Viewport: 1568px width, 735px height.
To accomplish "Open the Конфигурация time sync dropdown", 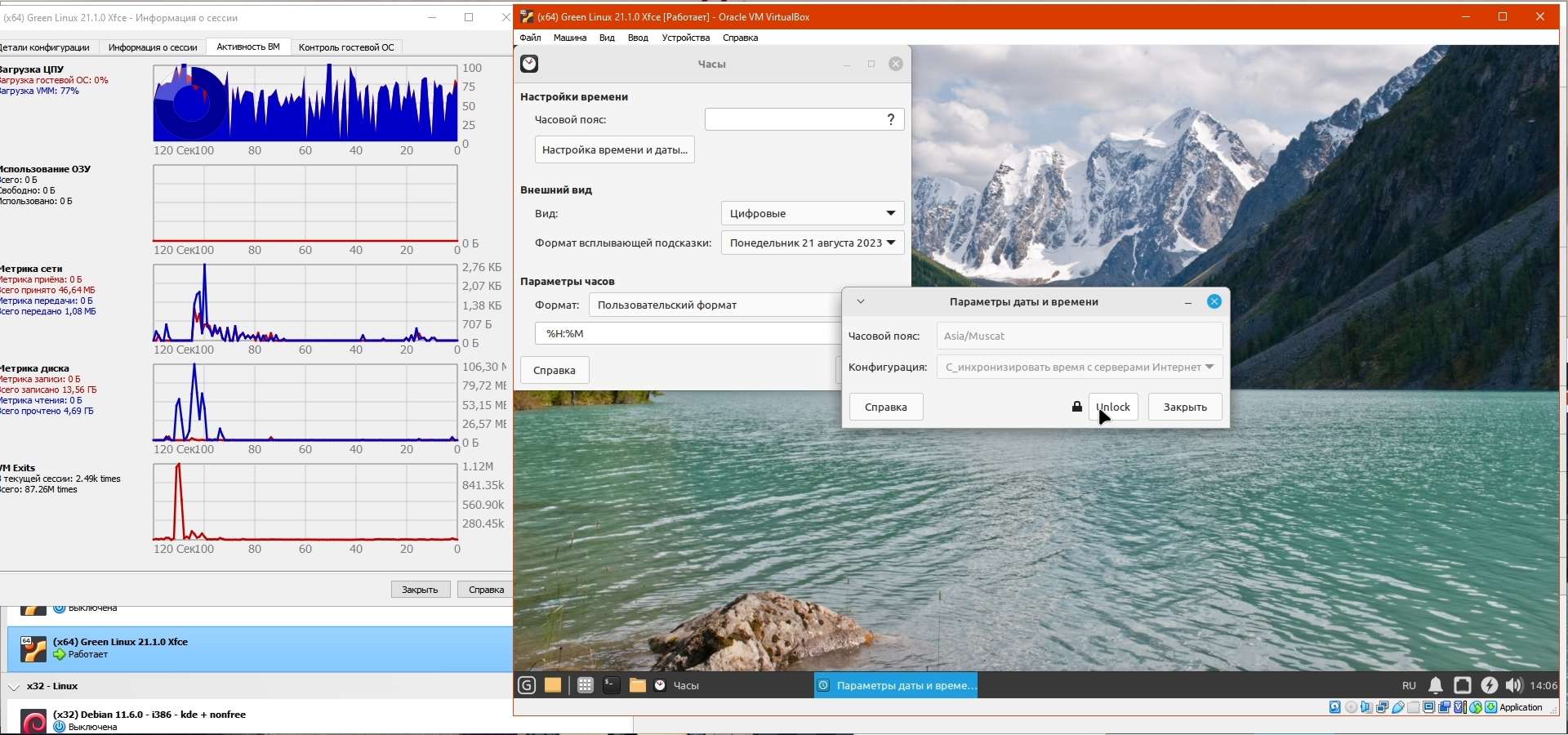I will pyautogui.click(x=1079, y=367).
